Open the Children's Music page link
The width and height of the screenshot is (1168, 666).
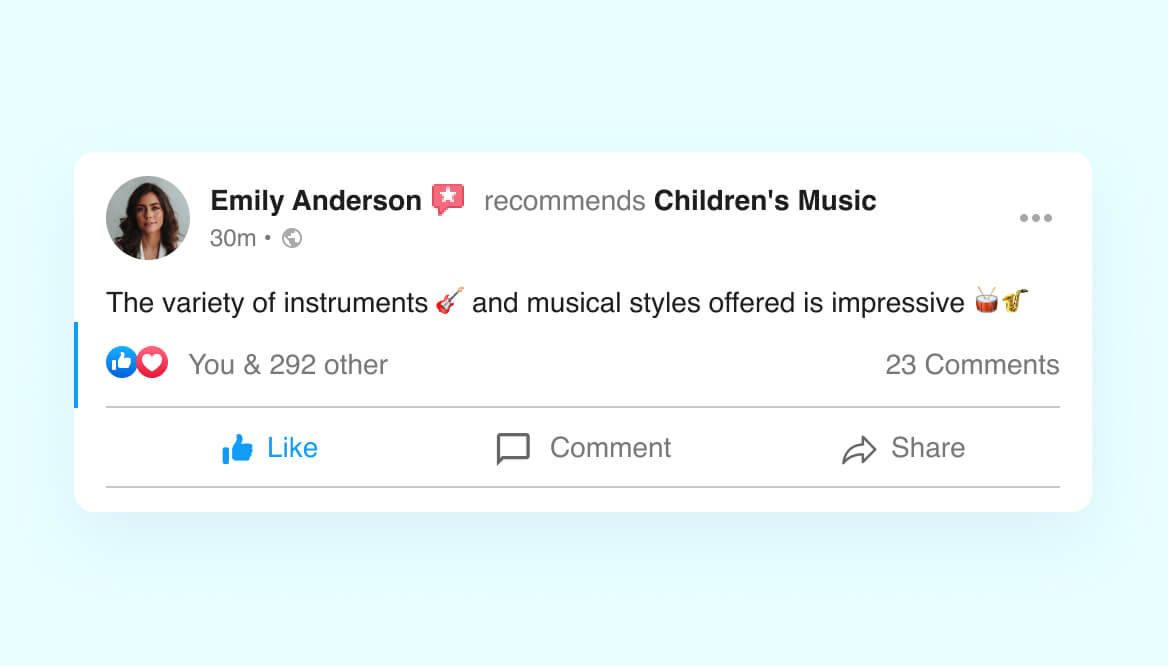pos(765,201)
